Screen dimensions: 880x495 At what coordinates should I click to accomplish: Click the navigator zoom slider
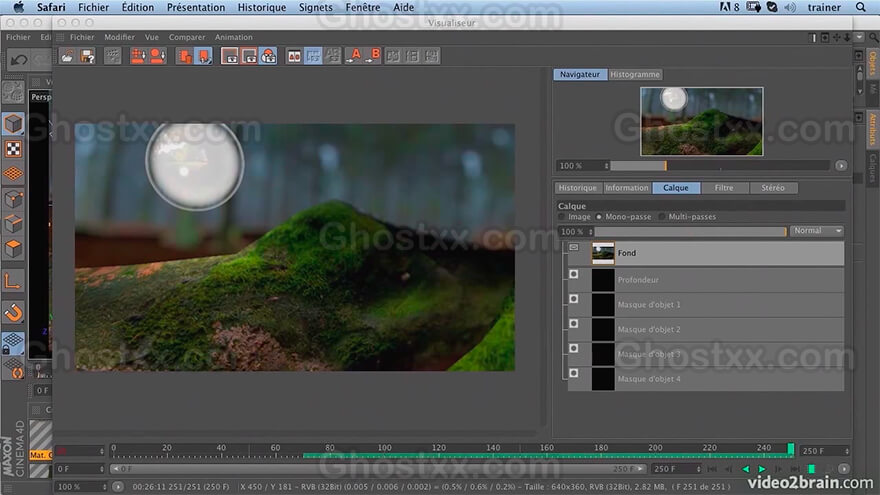[x=720, y=166]
